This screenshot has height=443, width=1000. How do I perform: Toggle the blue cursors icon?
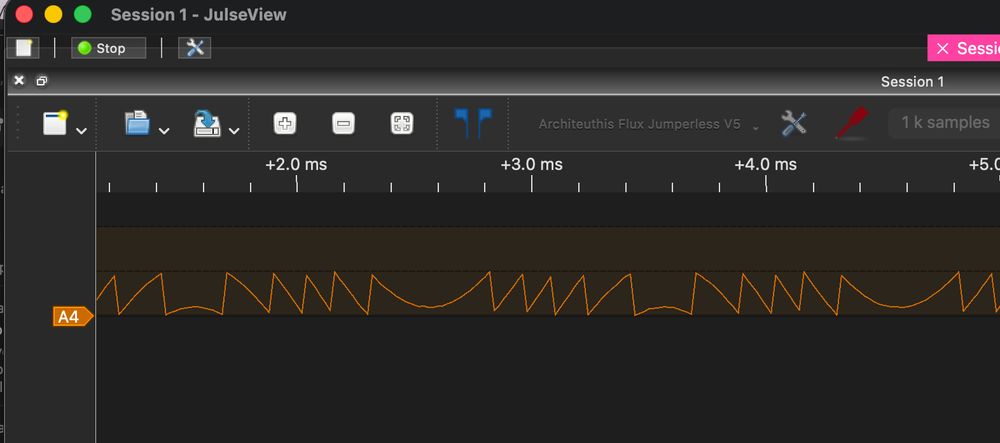pyautogui.click(x=473, y=123)
